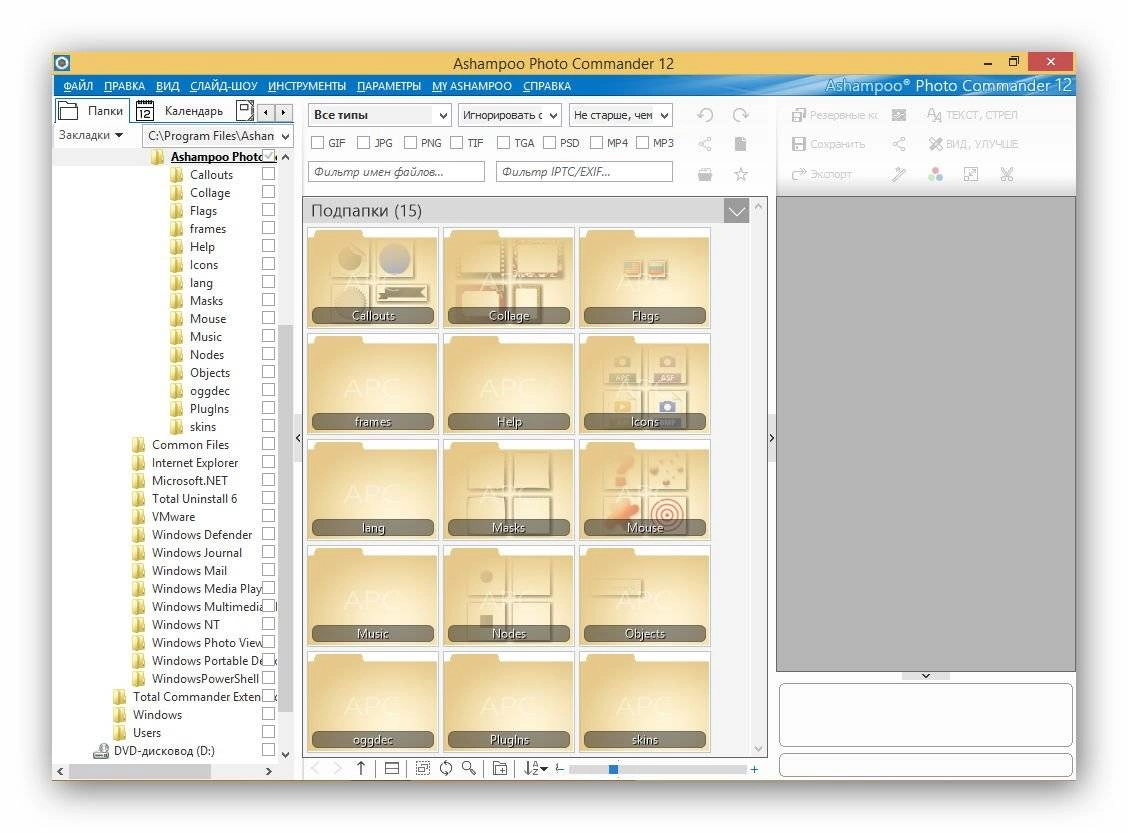Open the Закладки bookmarks dropdown

[x=91, y=135]
